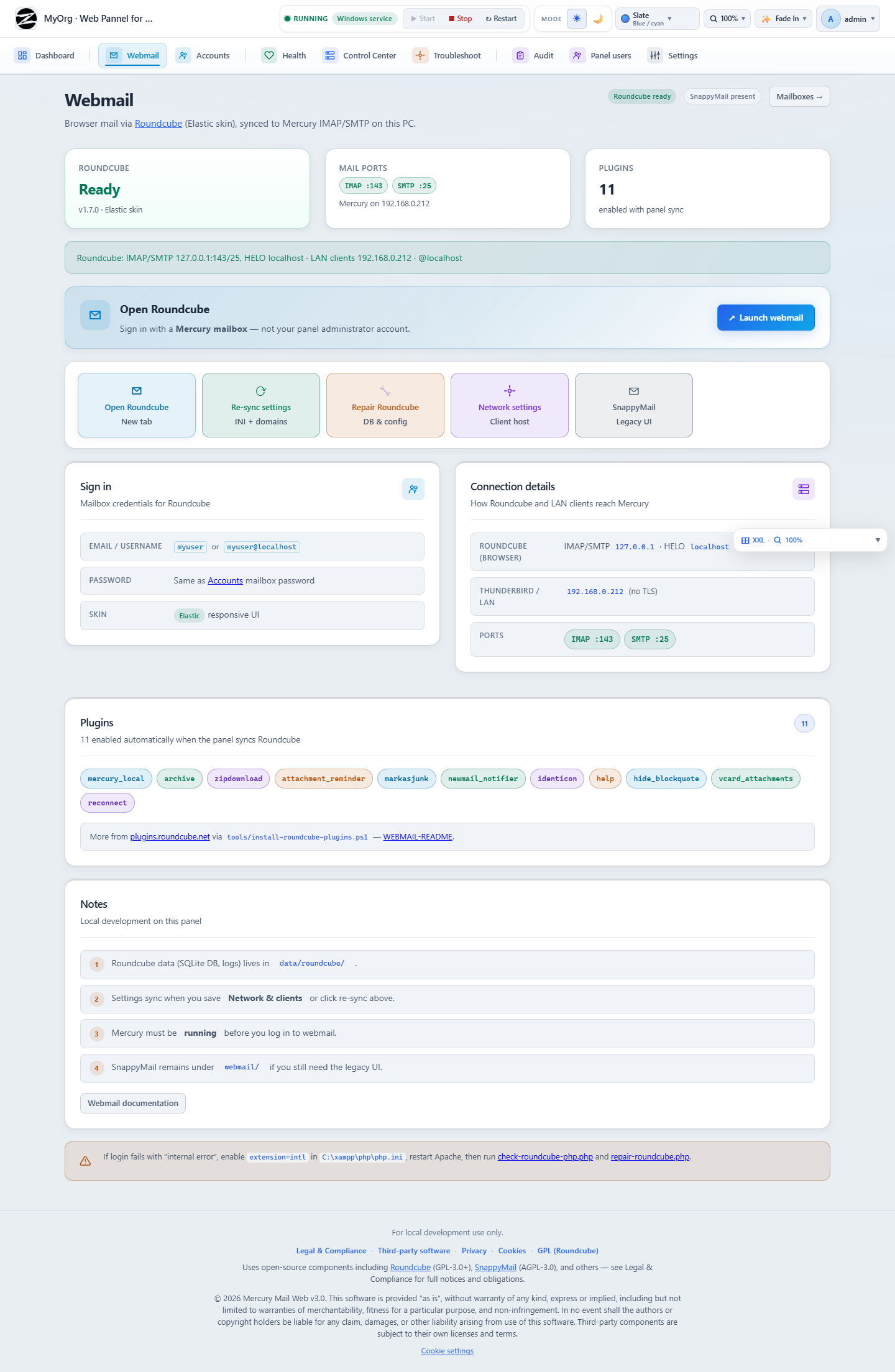The height and width of the screenshot is (1372, 895).
Task: Switch to light mode sun toggle
Action: pyautogui.click(x=577, y=19)
